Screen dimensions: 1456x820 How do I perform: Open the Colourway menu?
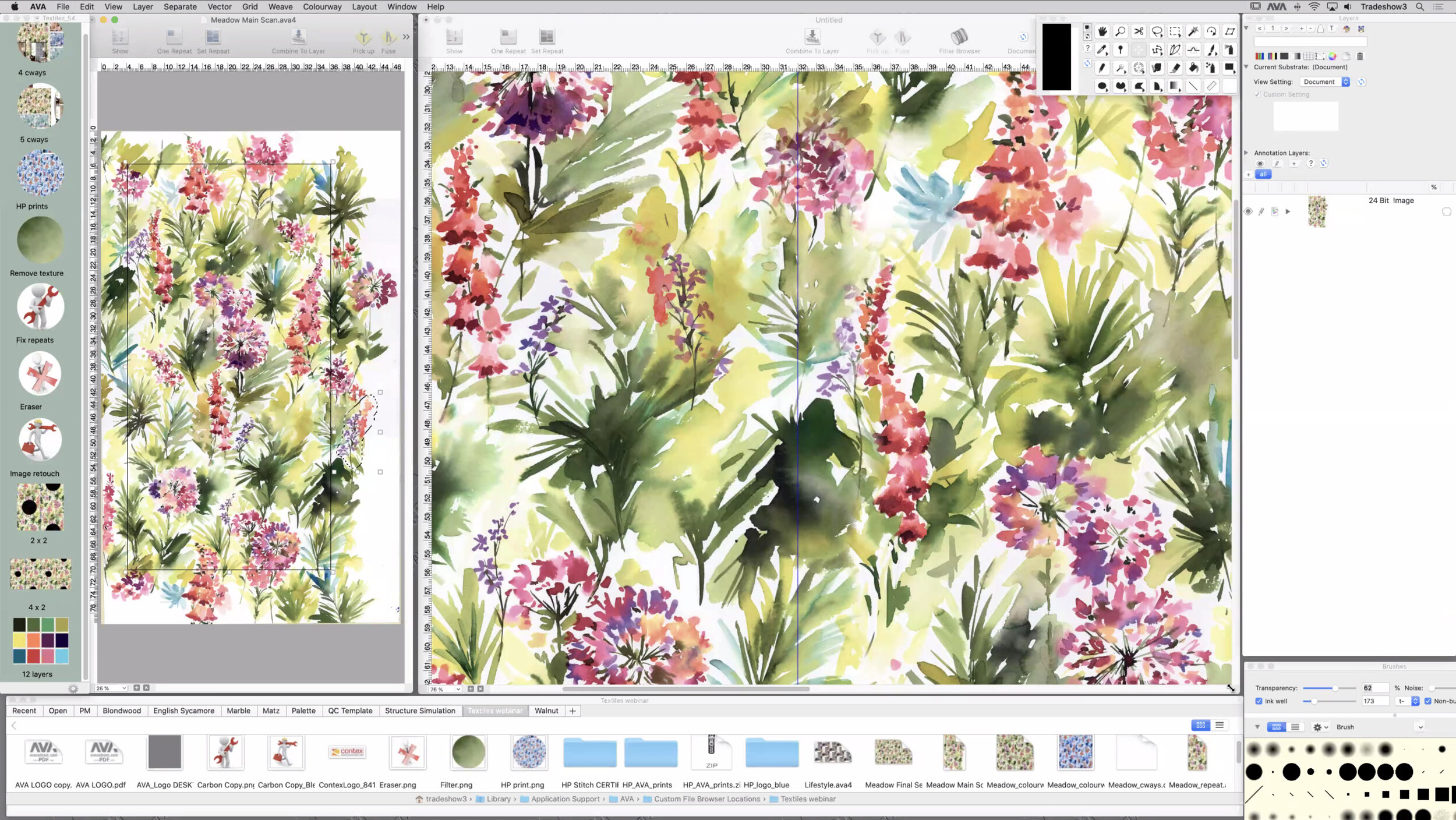point(322,6)
